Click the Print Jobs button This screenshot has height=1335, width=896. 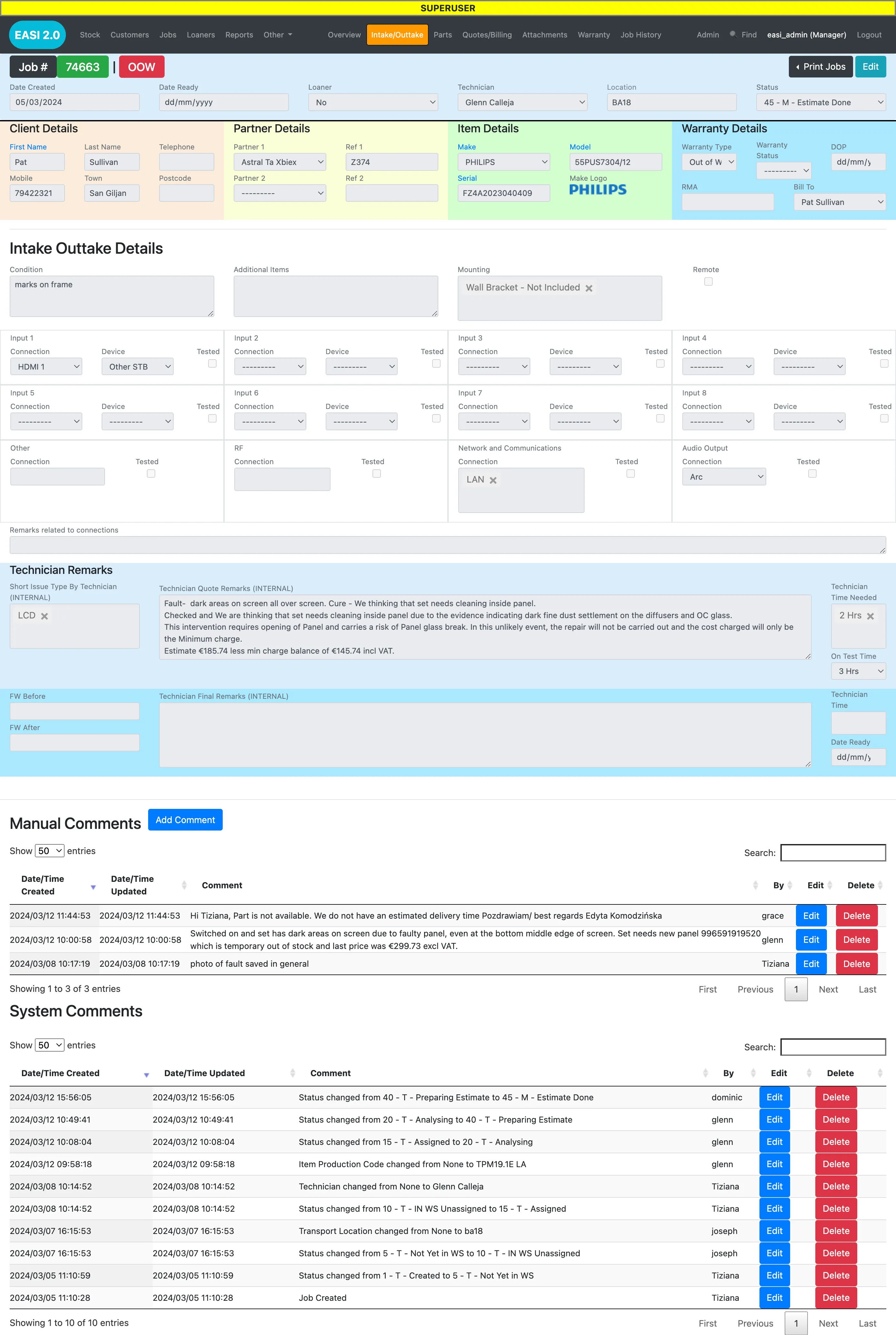tap(820, 67)
